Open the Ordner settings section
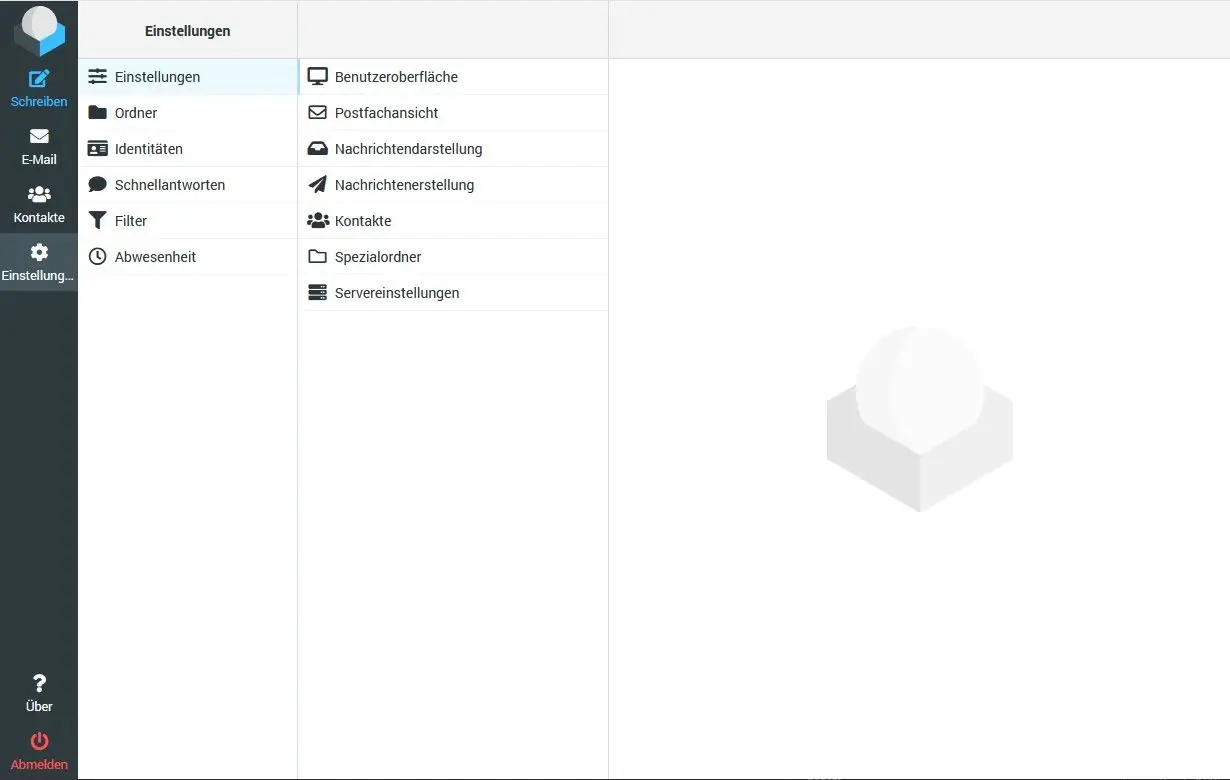Image resolution: width=1230 pixels, height=780 pixels. (136, 113)
